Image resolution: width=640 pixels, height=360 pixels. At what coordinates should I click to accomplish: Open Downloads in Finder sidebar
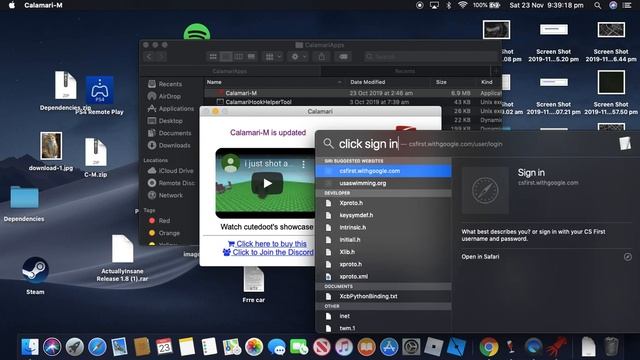pos(174,145)
